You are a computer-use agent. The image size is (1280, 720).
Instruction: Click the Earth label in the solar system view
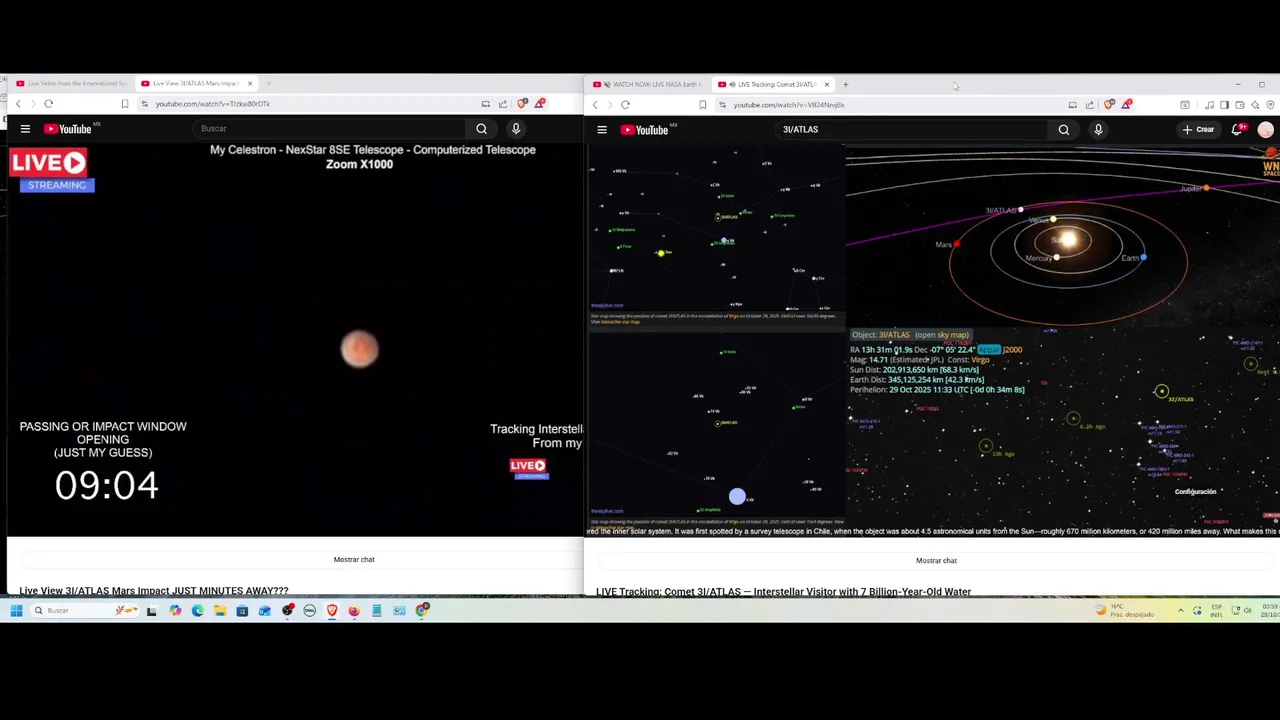pos(1129,258)
